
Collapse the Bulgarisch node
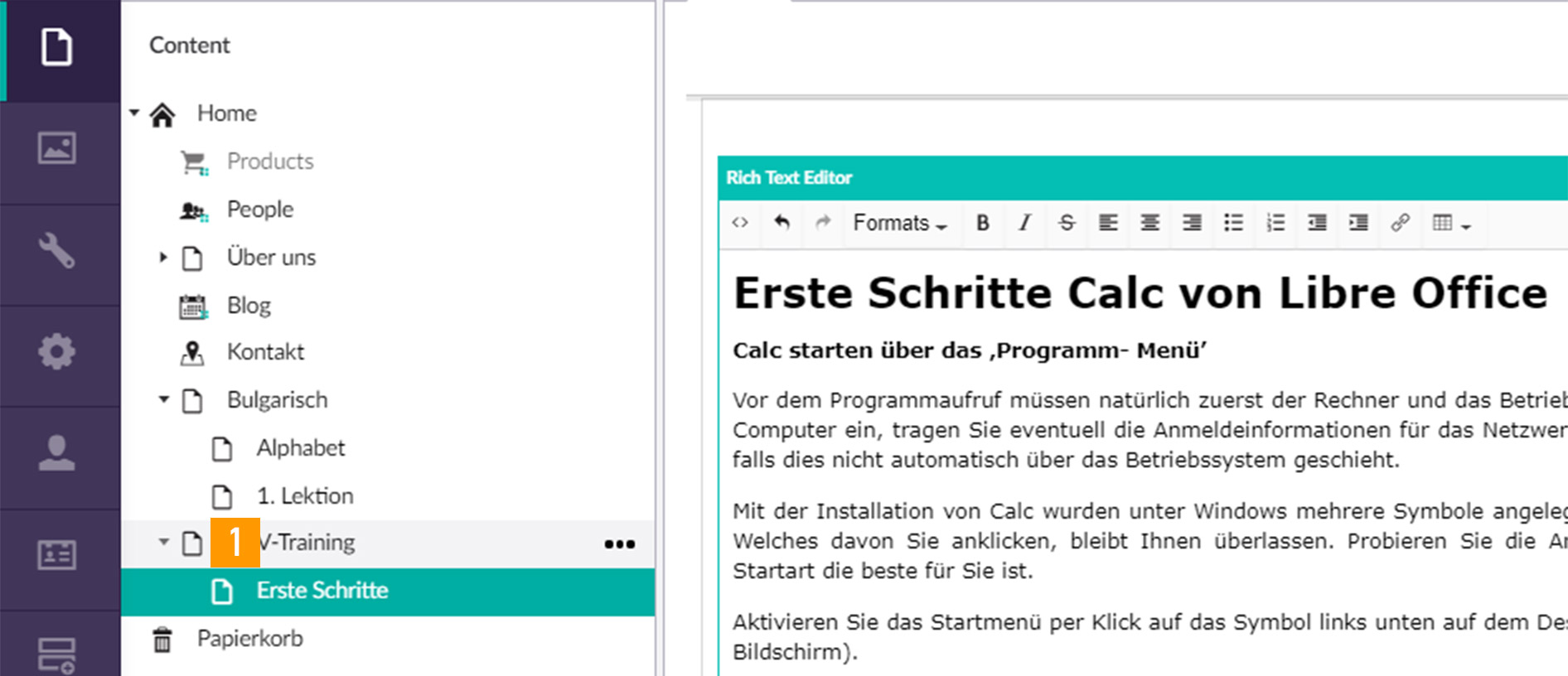coord(163,400)
